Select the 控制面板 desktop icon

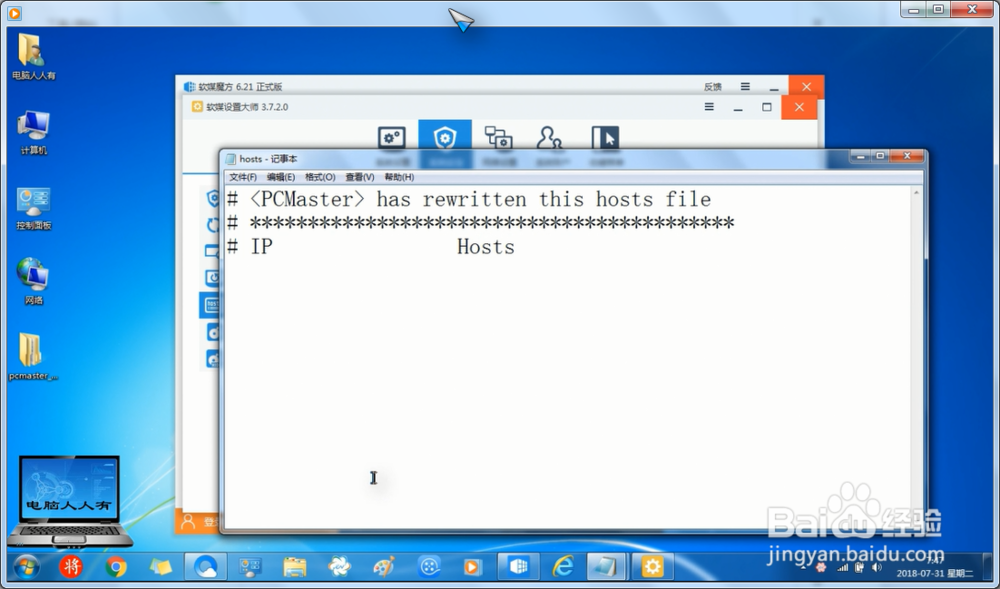click(33, 208)
